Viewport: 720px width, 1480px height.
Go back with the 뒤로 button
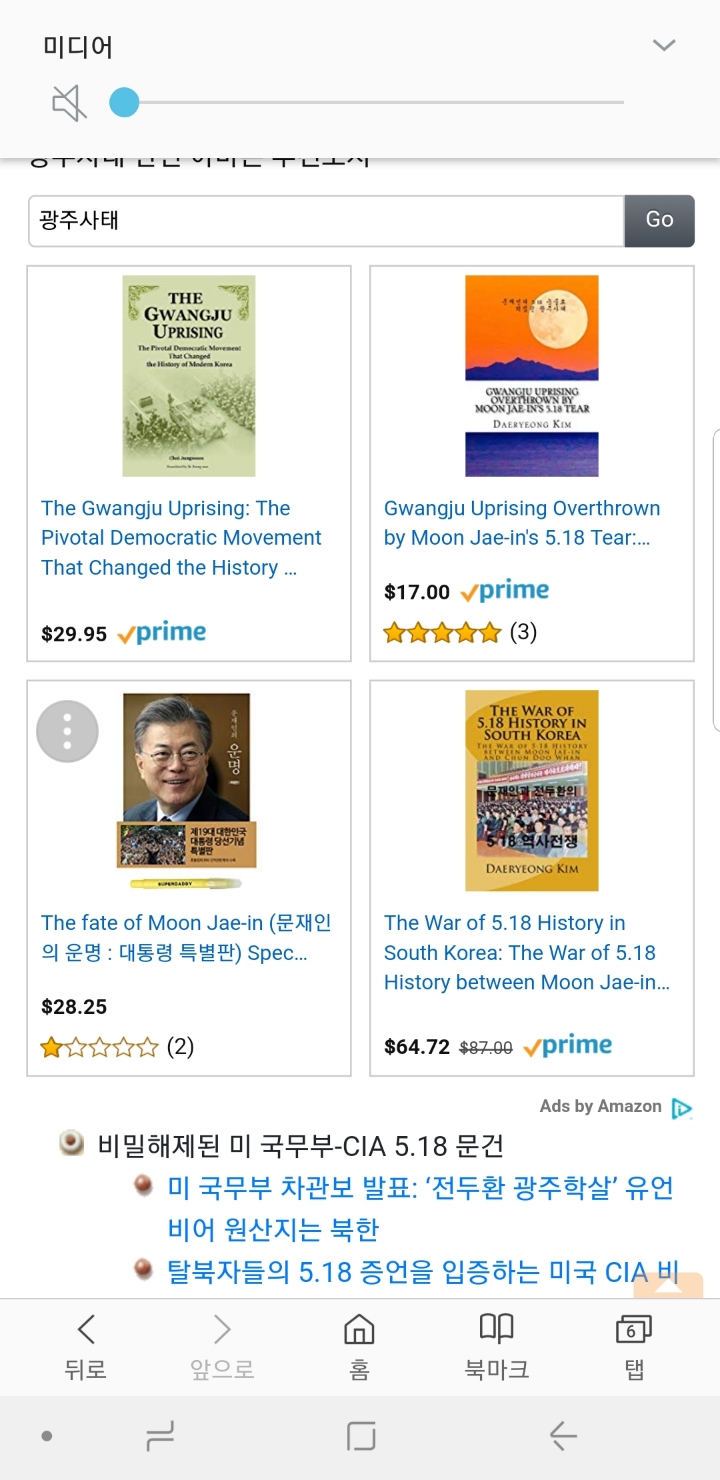tap(86, 1346)
